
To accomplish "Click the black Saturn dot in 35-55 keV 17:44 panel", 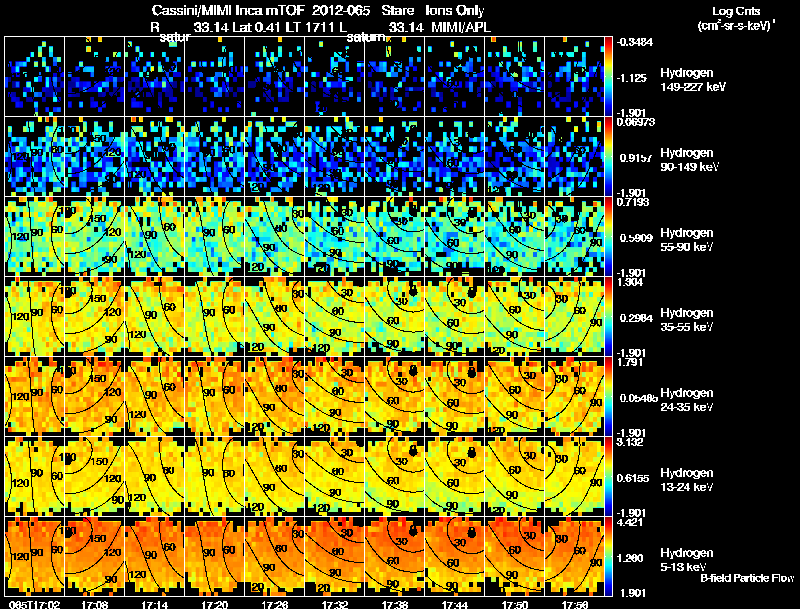I will (472, 292).
